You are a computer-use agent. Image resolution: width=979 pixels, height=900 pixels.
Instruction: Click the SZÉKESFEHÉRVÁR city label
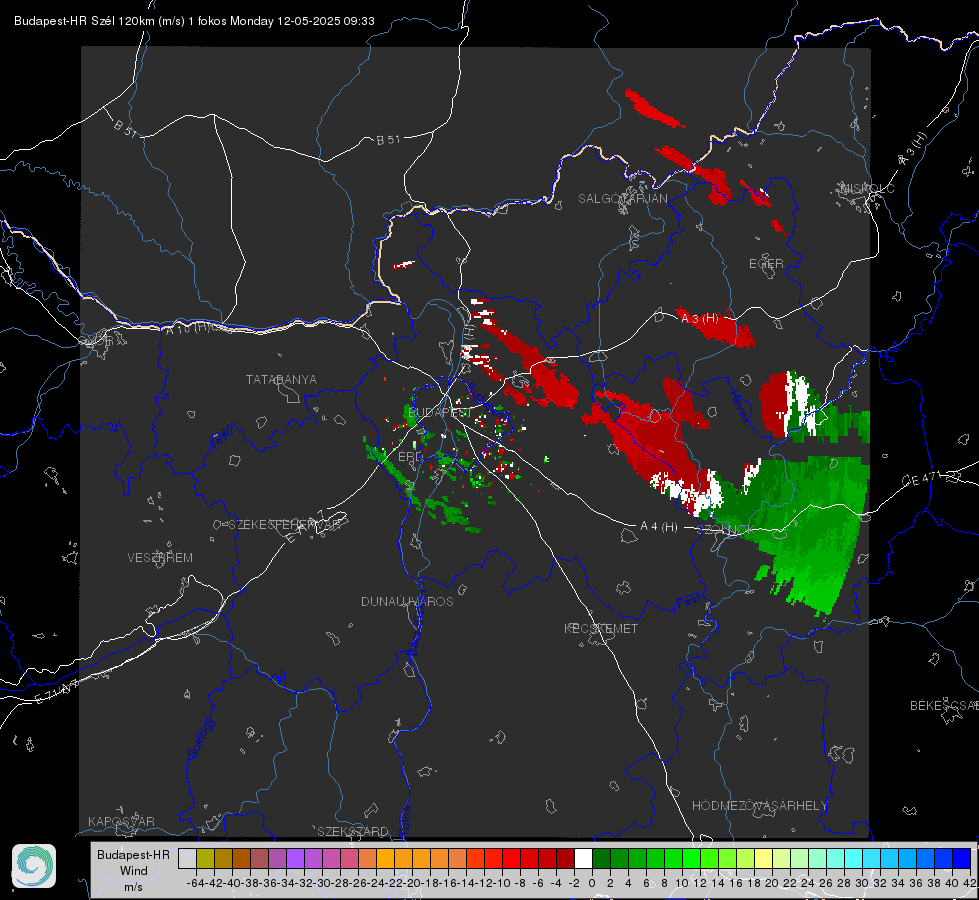pos(284,525)
